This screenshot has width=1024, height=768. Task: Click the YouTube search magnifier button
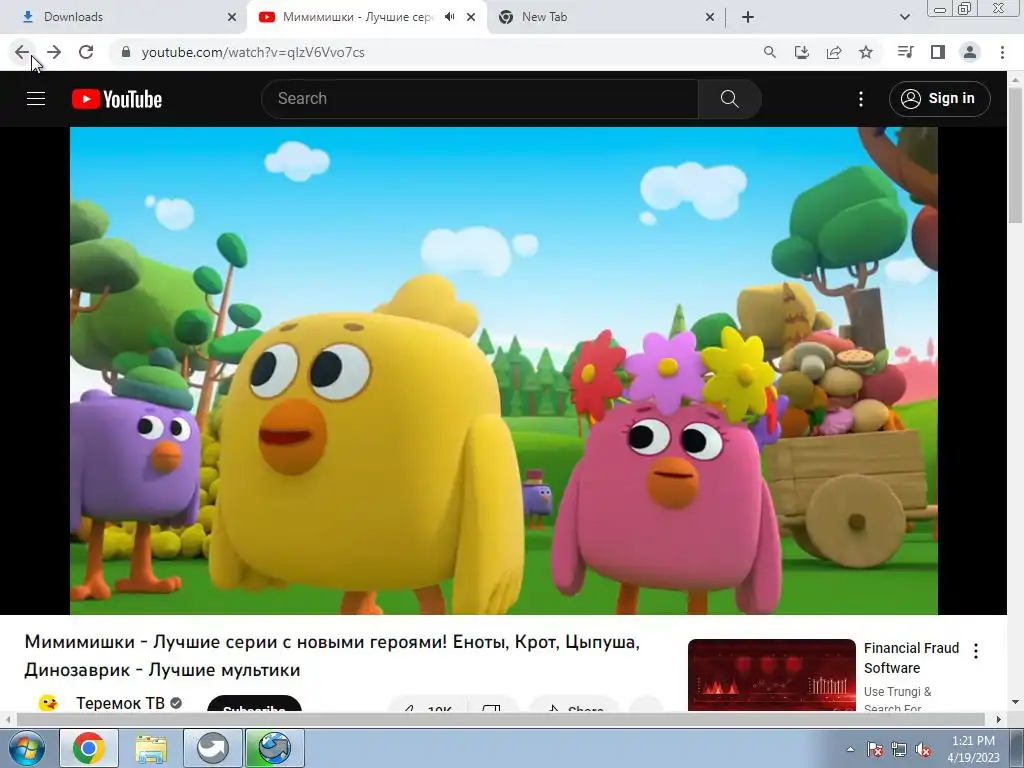tap(729, 99)
